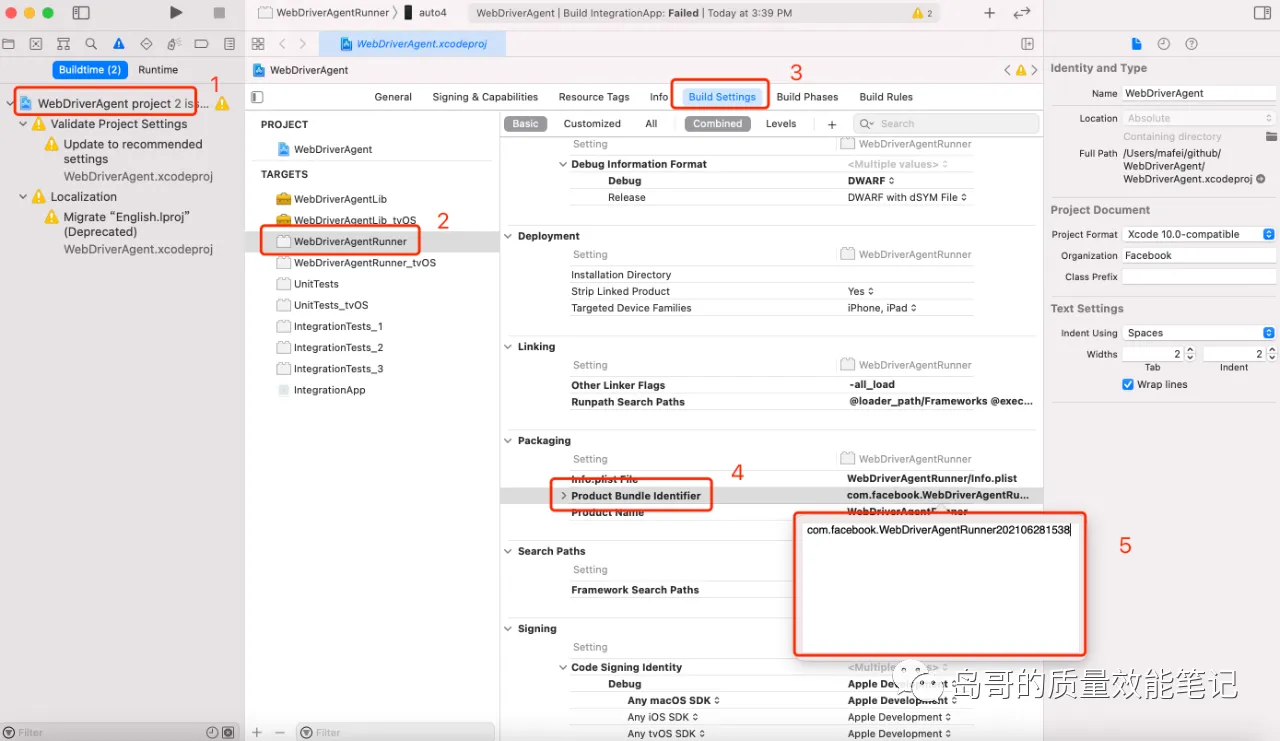Click the build settings Search field

coord(946,124)
